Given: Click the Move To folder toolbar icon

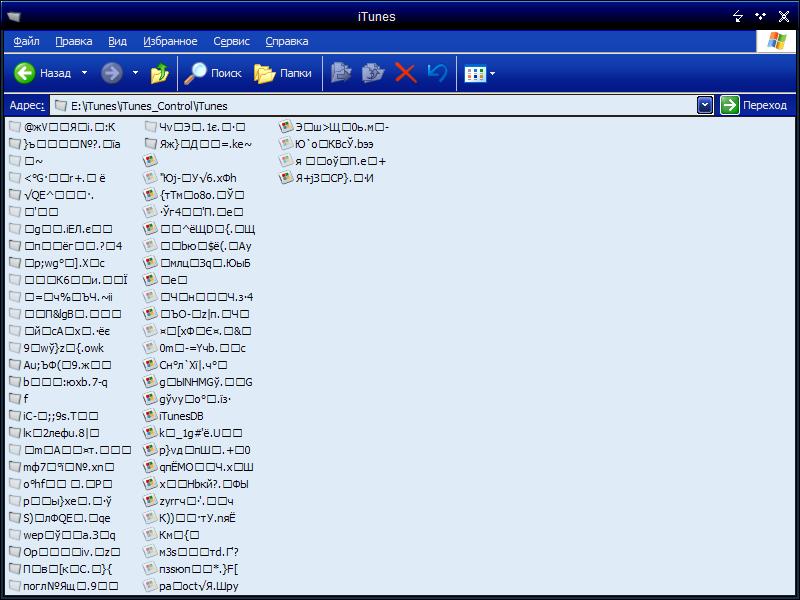Looking at the screenshot, I should coord(341,73).
